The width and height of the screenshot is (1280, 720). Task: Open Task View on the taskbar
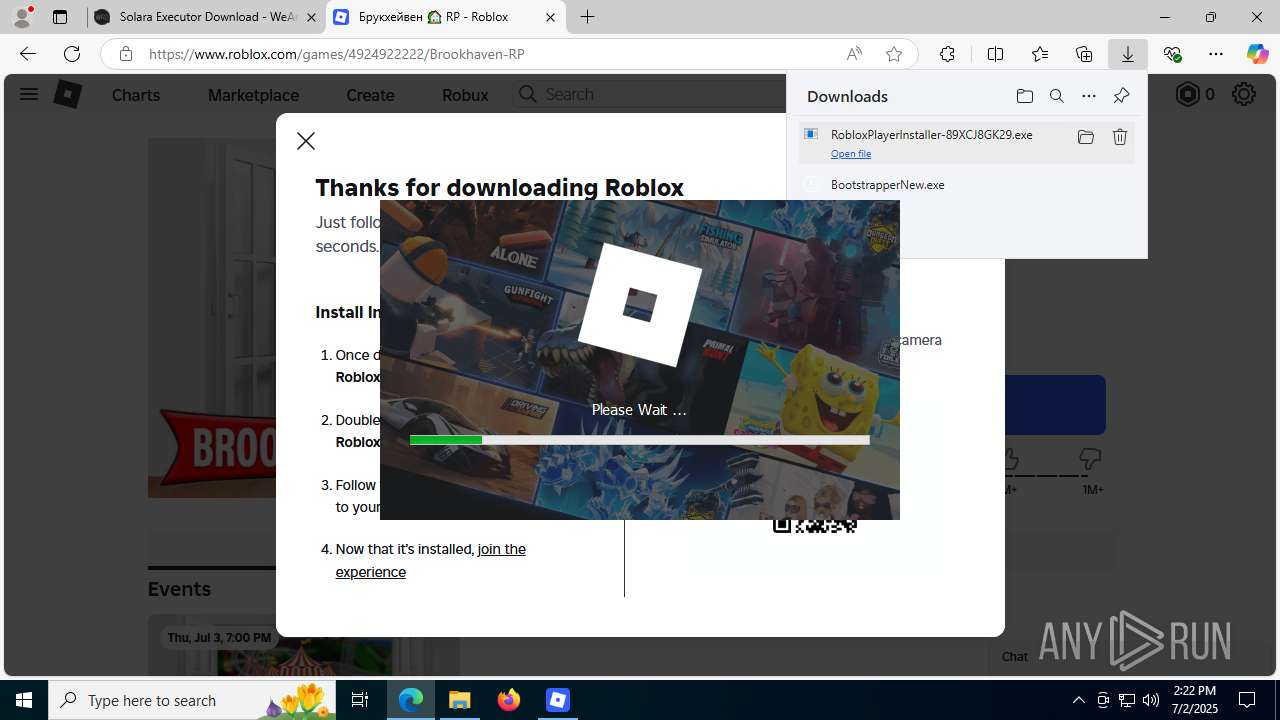coord(360,700)
